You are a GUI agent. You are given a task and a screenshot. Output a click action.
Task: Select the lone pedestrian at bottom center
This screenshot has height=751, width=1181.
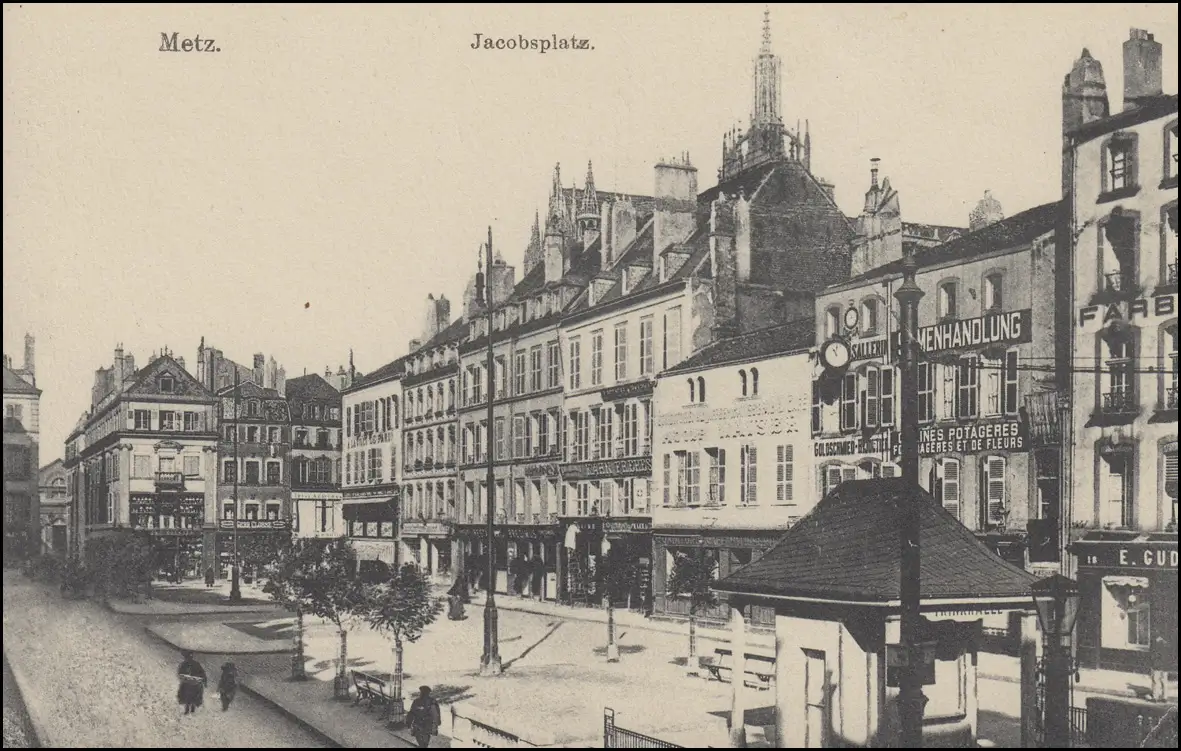click(x=424, y=715)
